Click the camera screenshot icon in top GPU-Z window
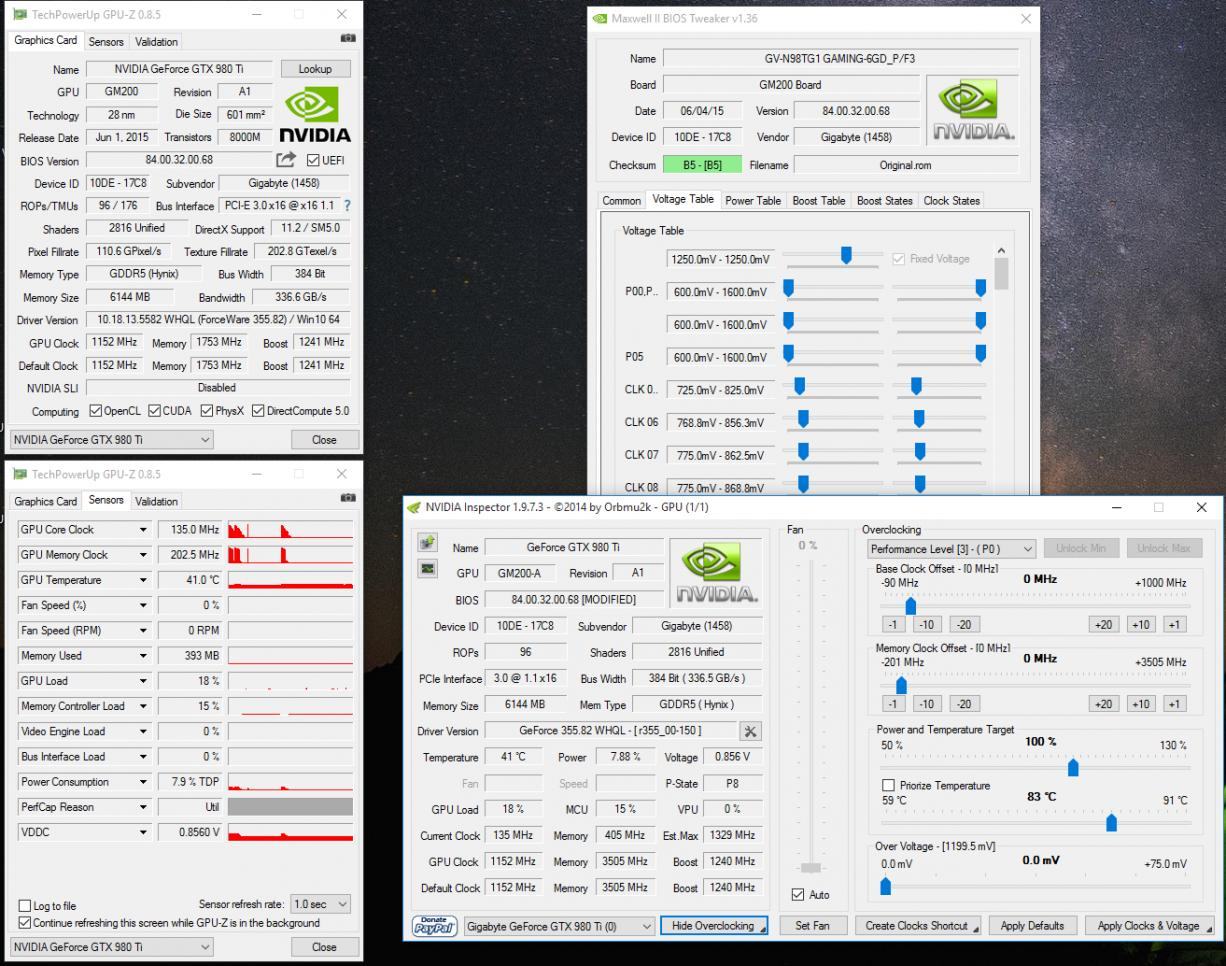1226x966 pixels. 347,38
